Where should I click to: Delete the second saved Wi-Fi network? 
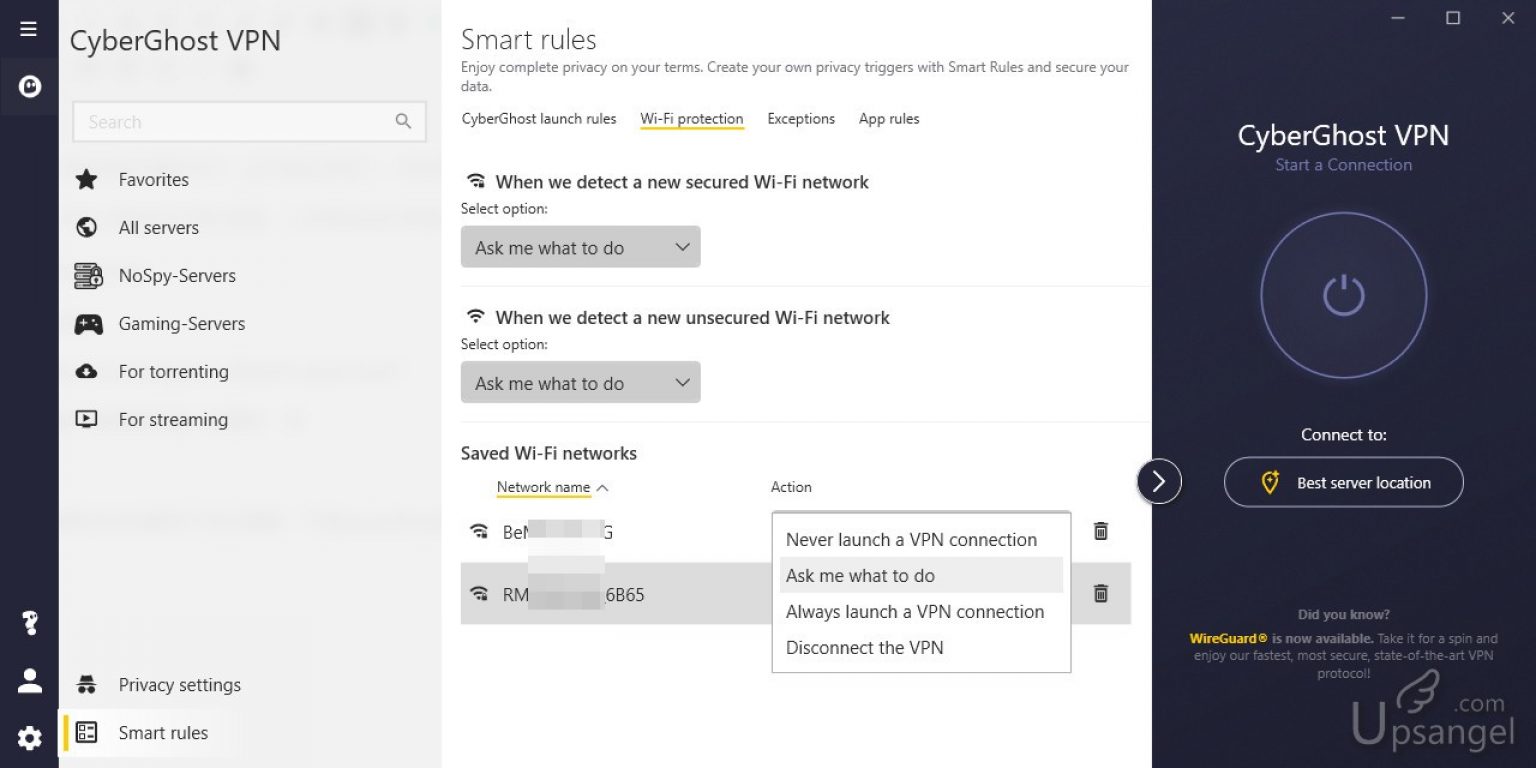click(1100, 594)
